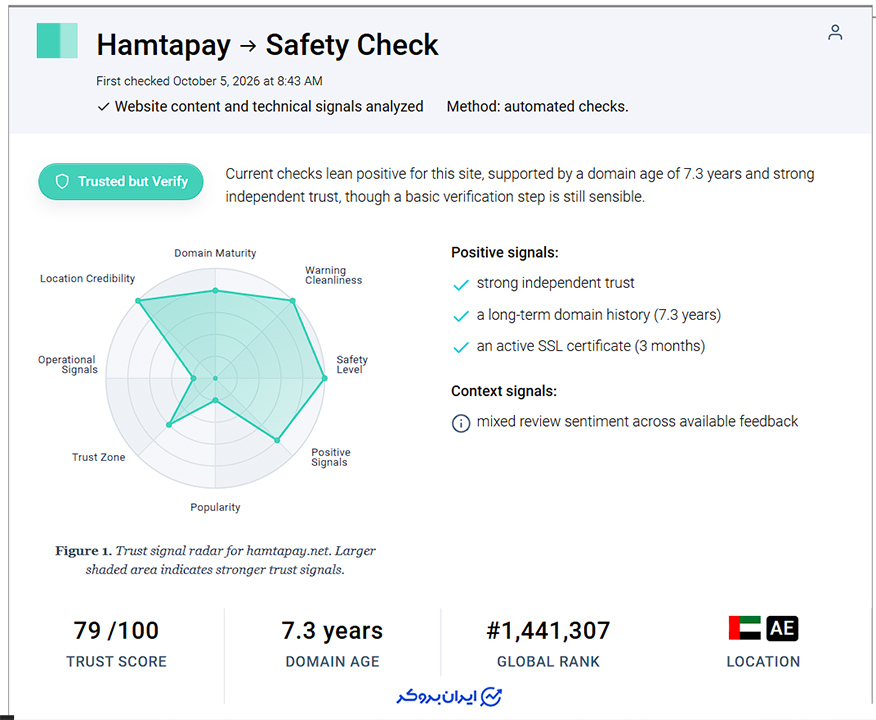Click the Trusted but Verify badge
Screen dimensions: 876x720
(x=121, y=182)
